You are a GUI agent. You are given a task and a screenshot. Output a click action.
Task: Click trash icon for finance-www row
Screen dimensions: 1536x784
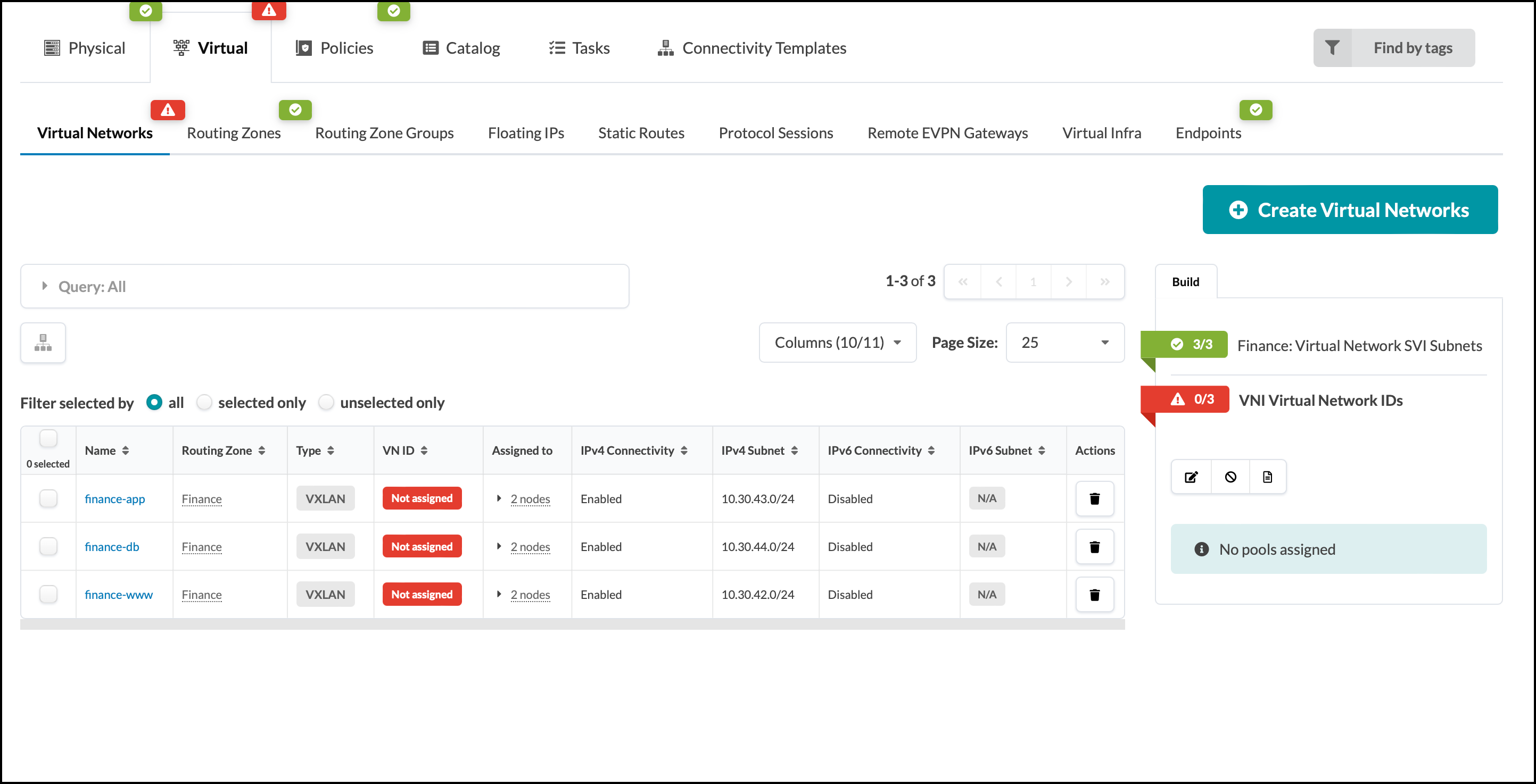[1094, 595]
